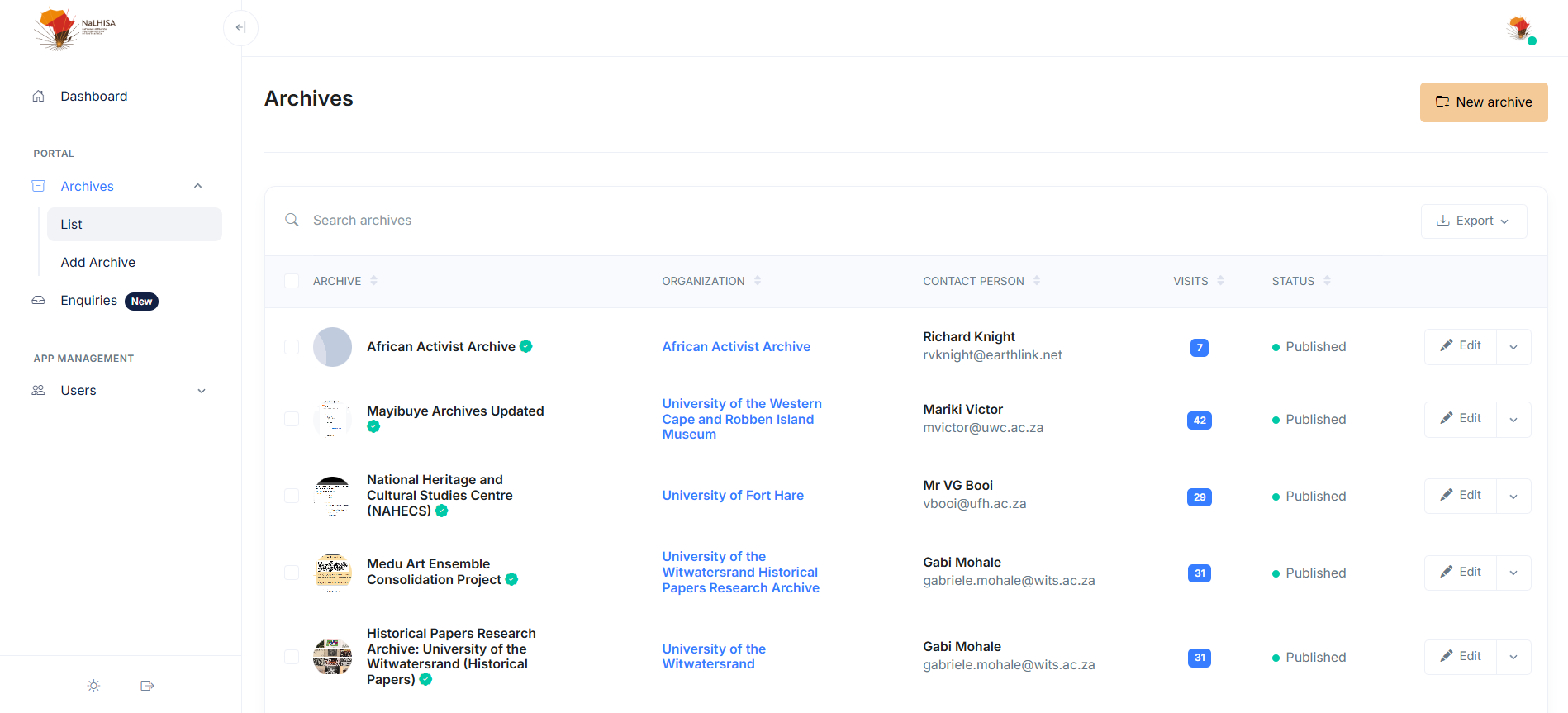Open the user profile avatar menu
This screenshot has width=1568, height=713.
[x=1519, y=29]
